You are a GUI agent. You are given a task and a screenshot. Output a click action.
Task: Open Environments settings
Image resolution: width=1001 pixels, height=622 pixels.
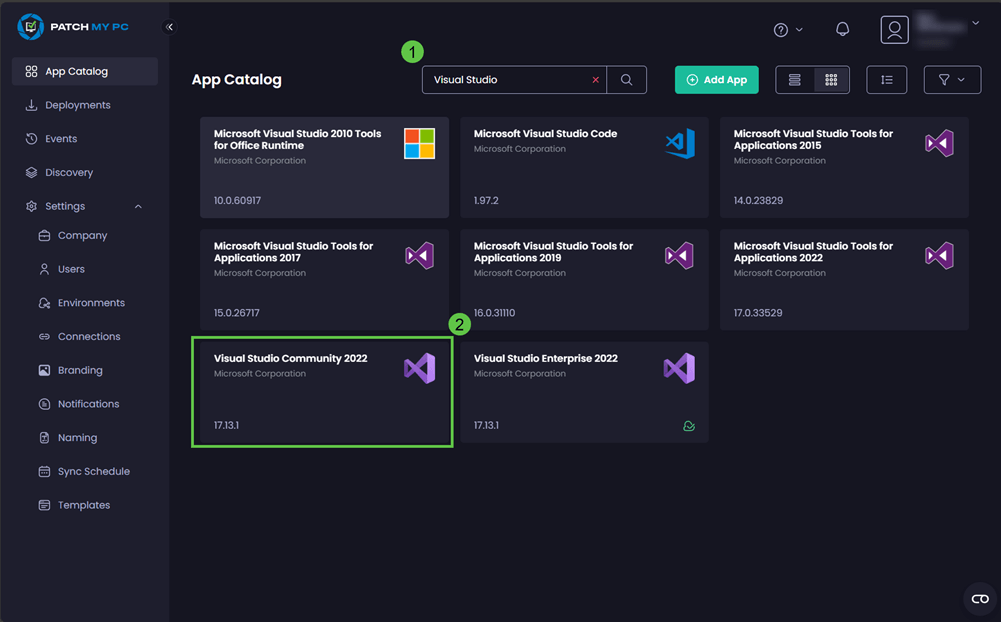[x=91, y=303]
